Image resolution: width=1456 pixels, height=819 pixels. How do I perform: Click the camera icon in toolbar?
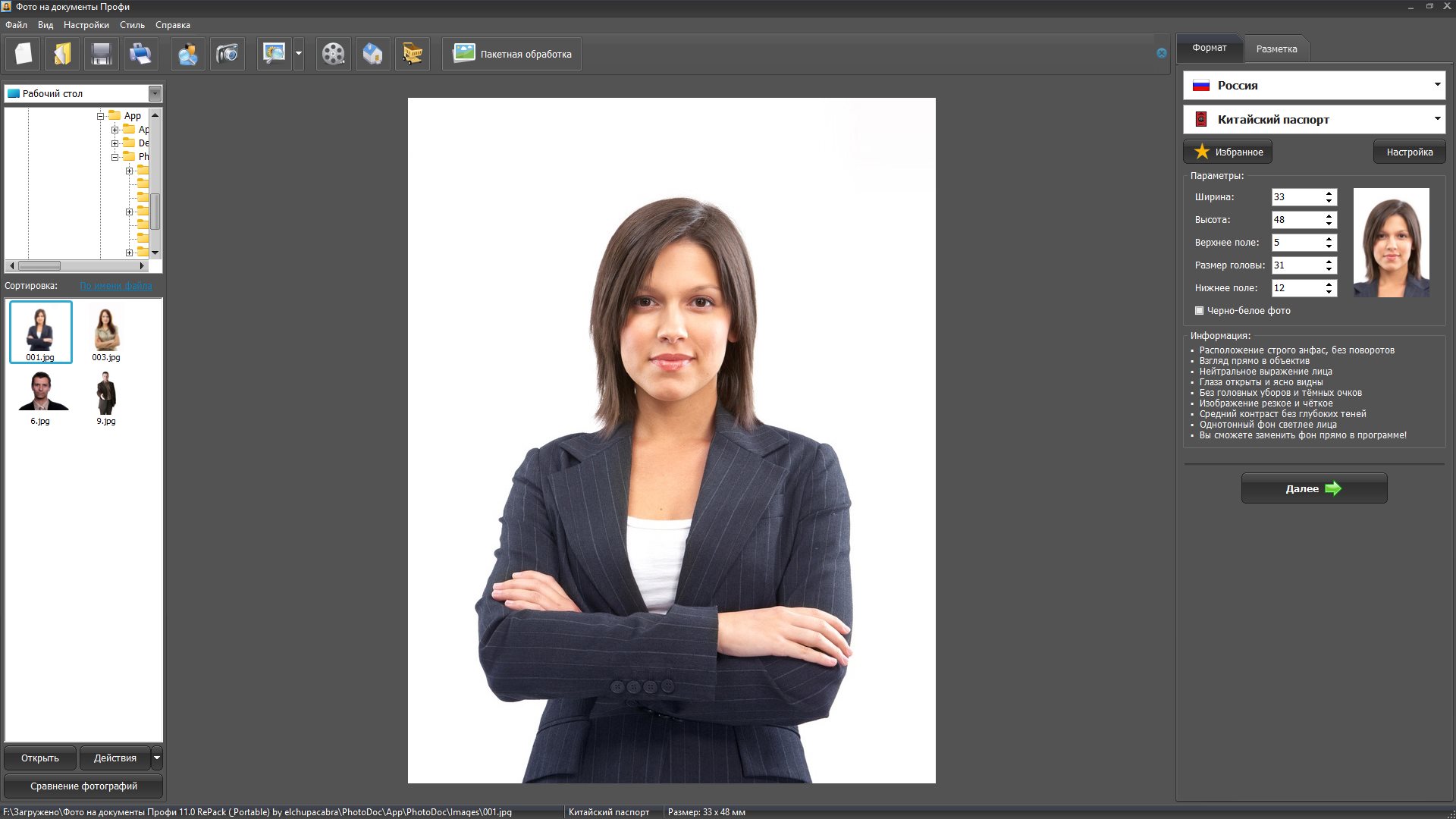tap(227, 54)
